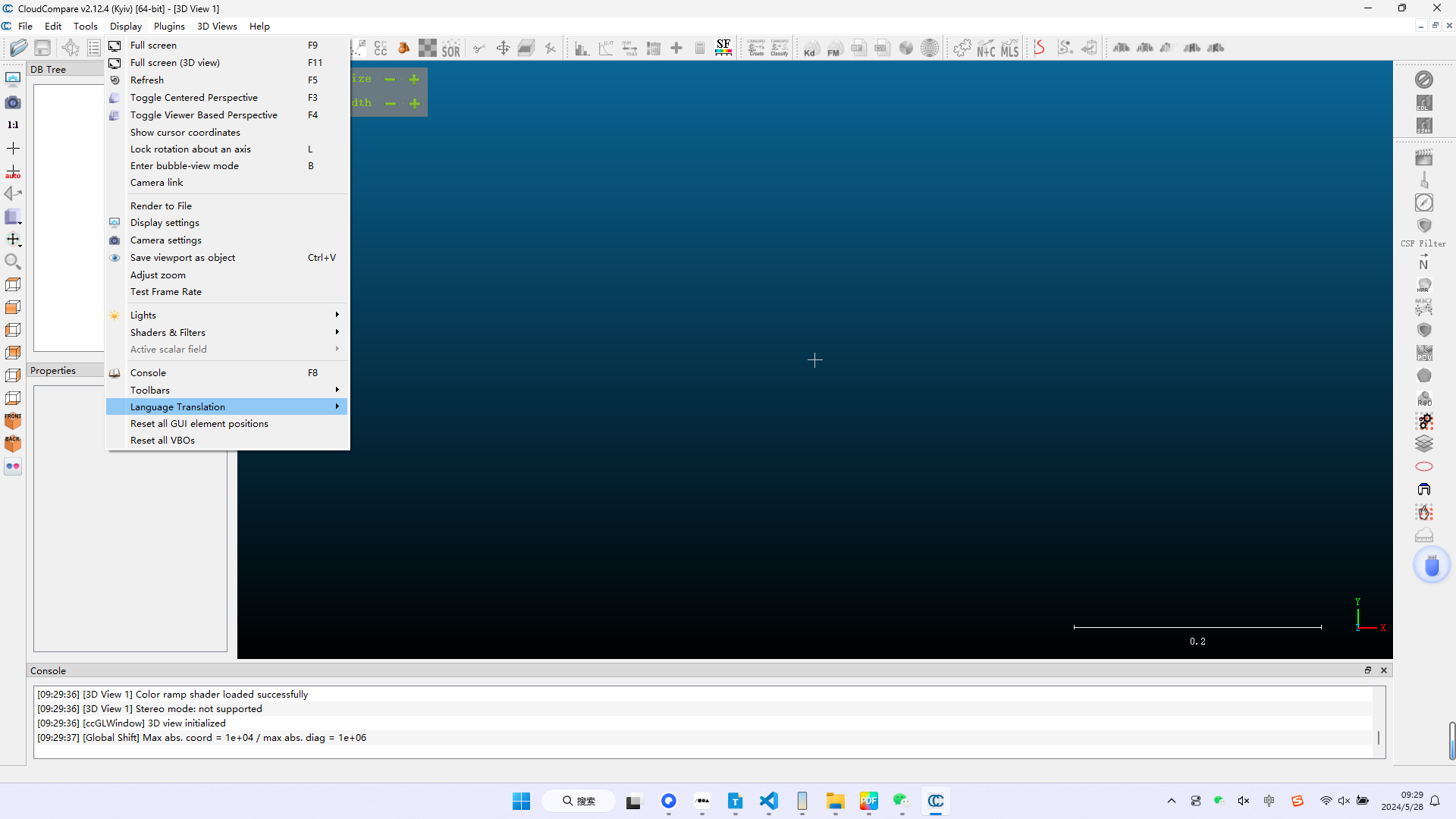Toggle Show cursor coordinates option
This screenshot has height=819, width=1456.
[x=185, y=133]
